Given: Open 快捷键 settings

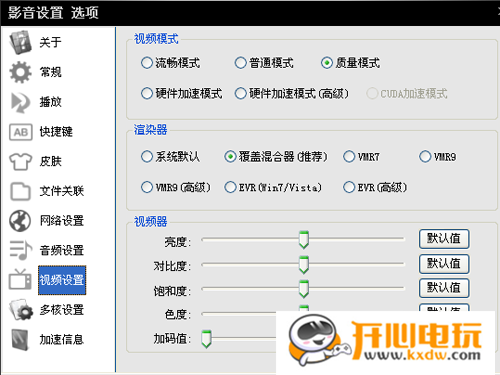Looking at the screenshot, I should (x=56, y=132).
